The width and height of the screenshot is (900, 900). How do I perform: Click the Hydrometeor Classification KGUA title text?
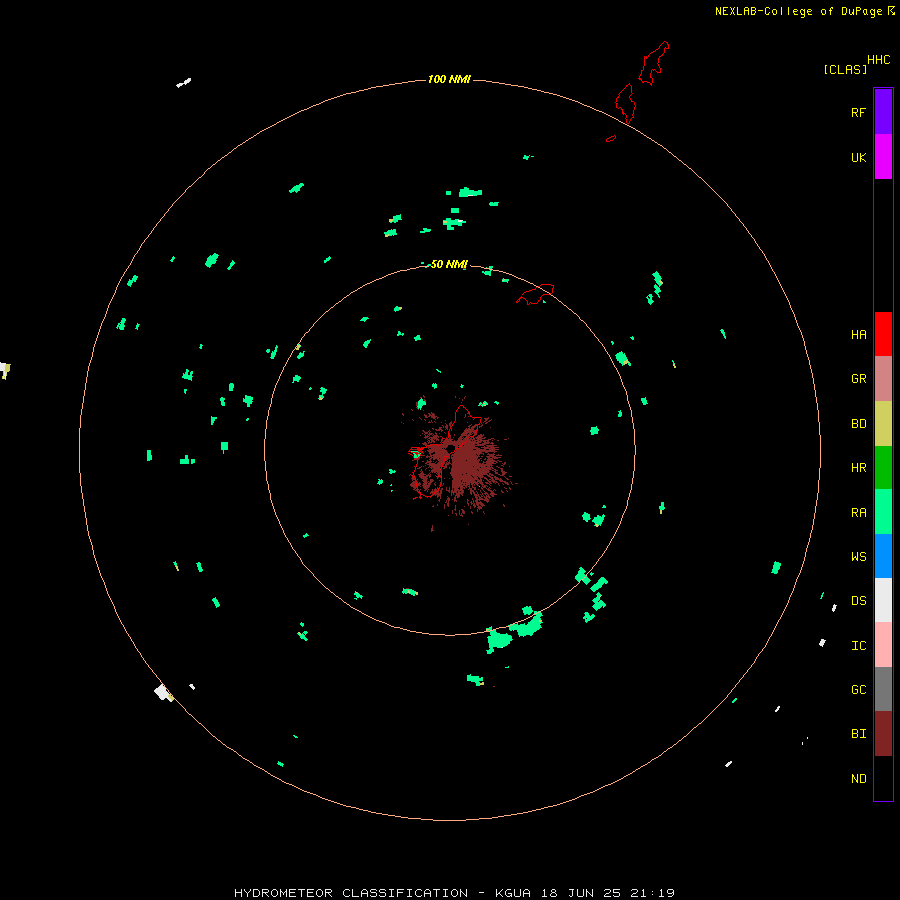[454, 893]
